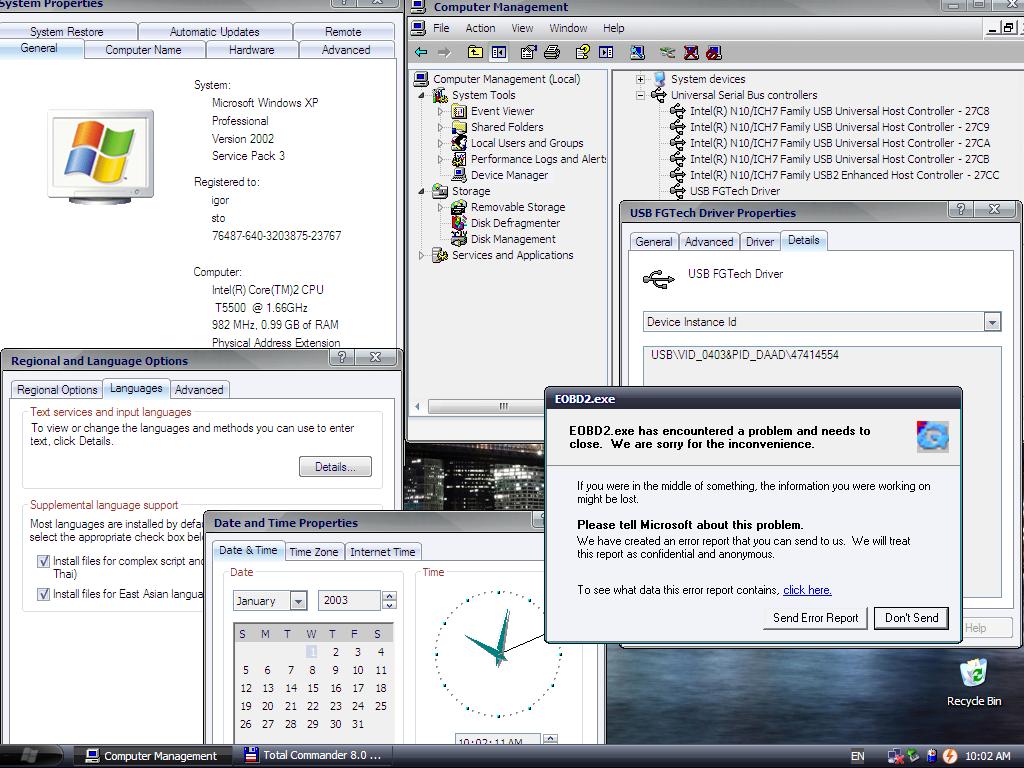Screen dimensions: 1024x768
Task: Click the Disk Defragmenter icon
Action: [459, 223]
